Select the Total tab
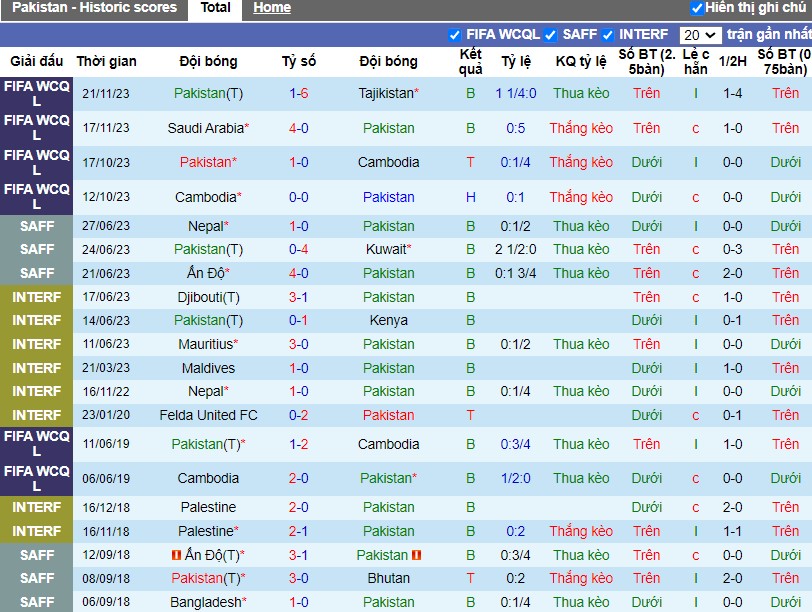812x612 pixels. pos(215,8)
